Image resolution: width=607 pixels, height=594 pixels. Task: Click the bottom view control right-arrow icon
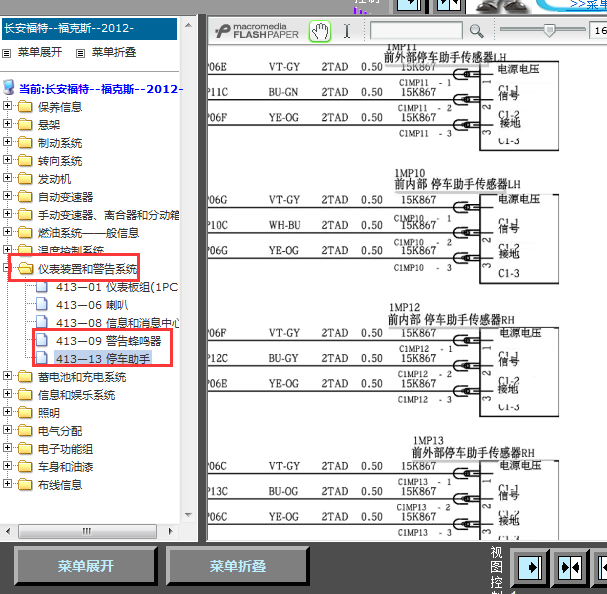click(x=530, y=568)
